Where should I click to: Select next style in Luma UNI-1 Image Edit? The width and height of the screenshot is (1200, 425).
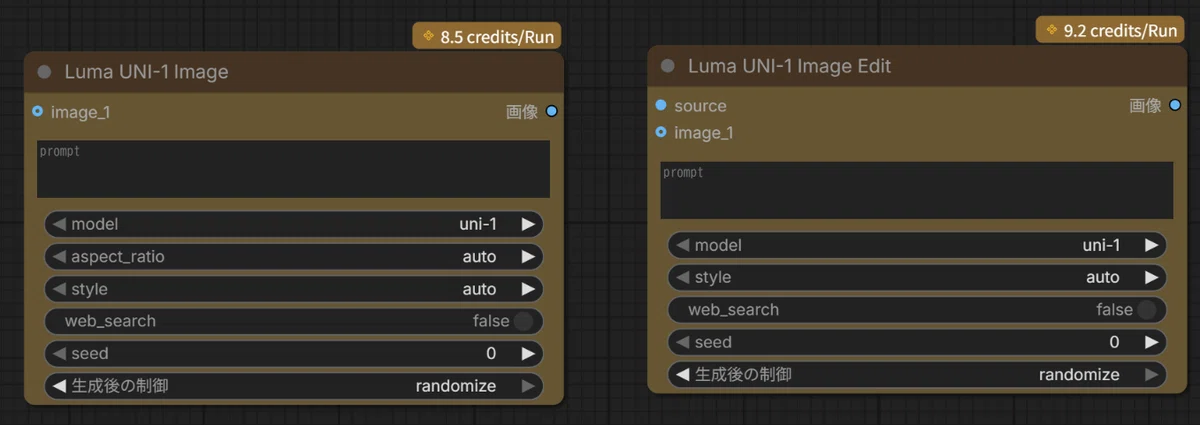[1151, 277]
